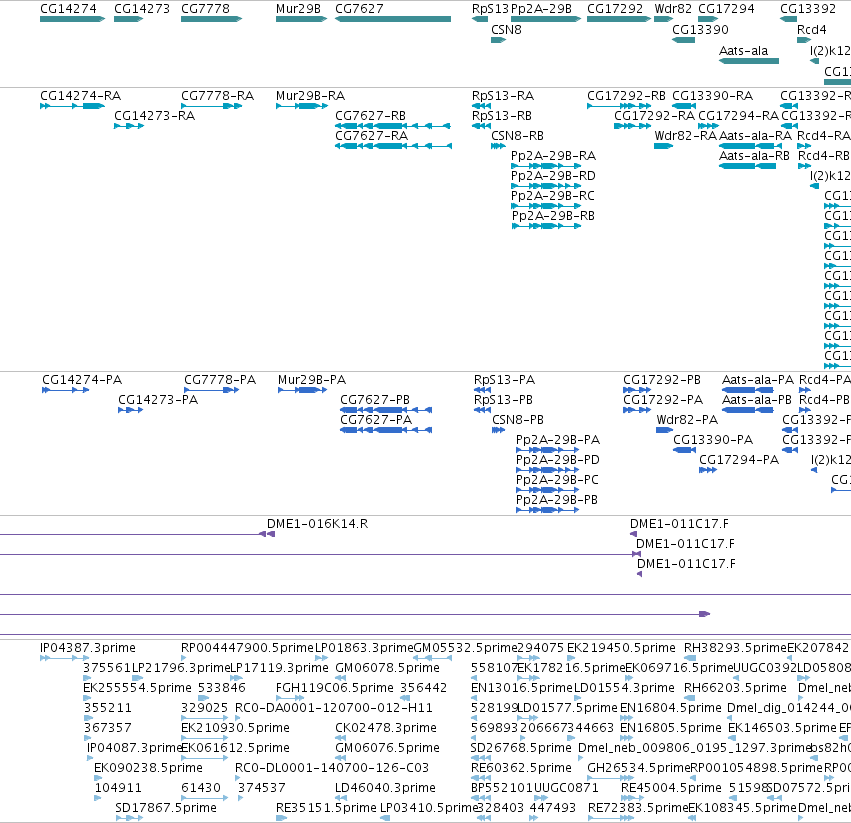
Task: Click the FGH119C06.5prime EST label
Action: click(x=335, y=688)
